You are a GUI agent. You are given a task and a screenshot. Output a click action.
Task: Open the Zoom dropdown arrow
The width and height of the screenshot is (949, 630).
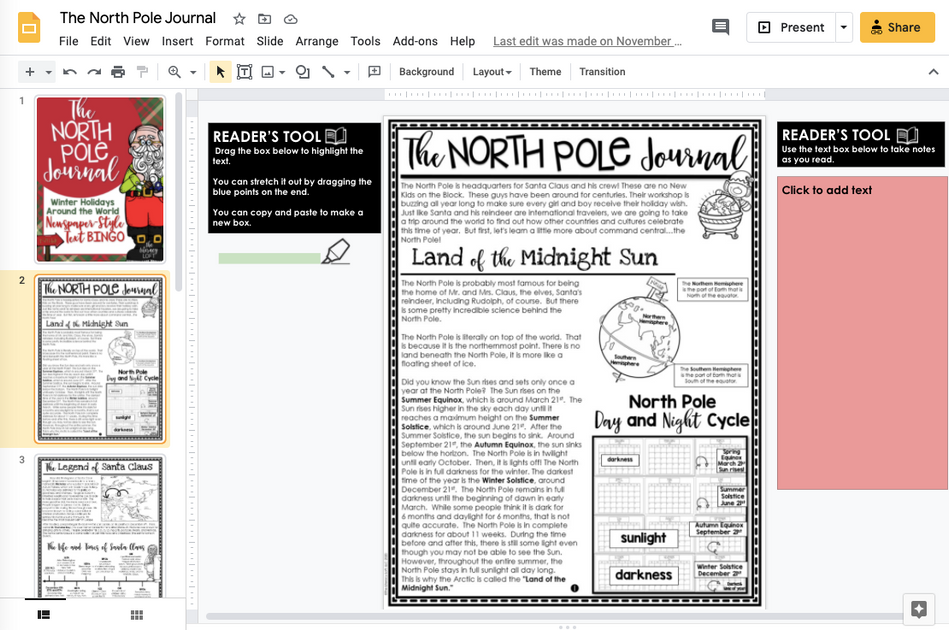point(191,71)
